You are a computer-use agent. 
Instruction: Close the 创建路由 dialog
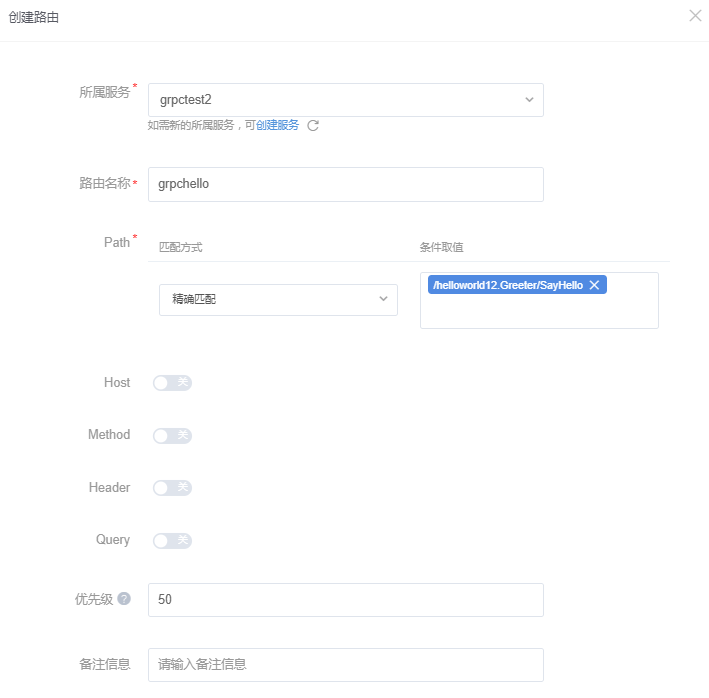coord(695,16)
